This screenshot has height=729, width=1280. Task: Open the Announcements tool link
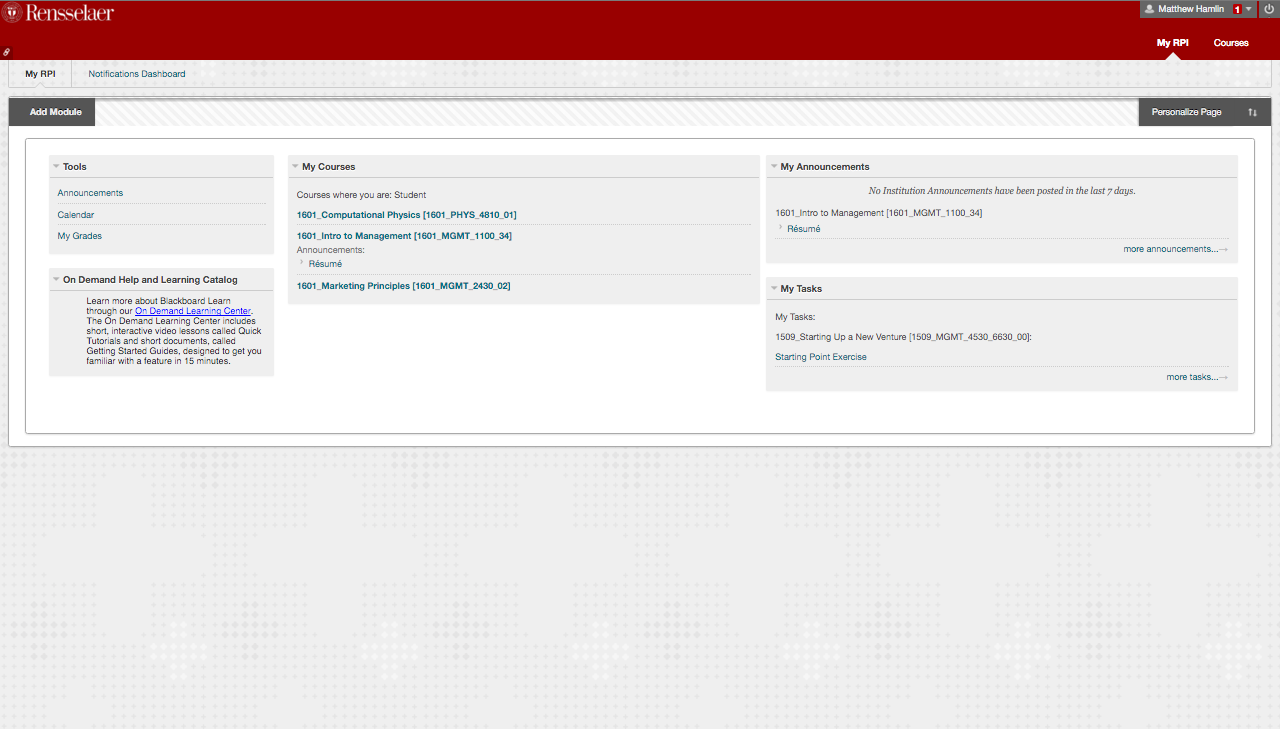(x=90, y=193)
